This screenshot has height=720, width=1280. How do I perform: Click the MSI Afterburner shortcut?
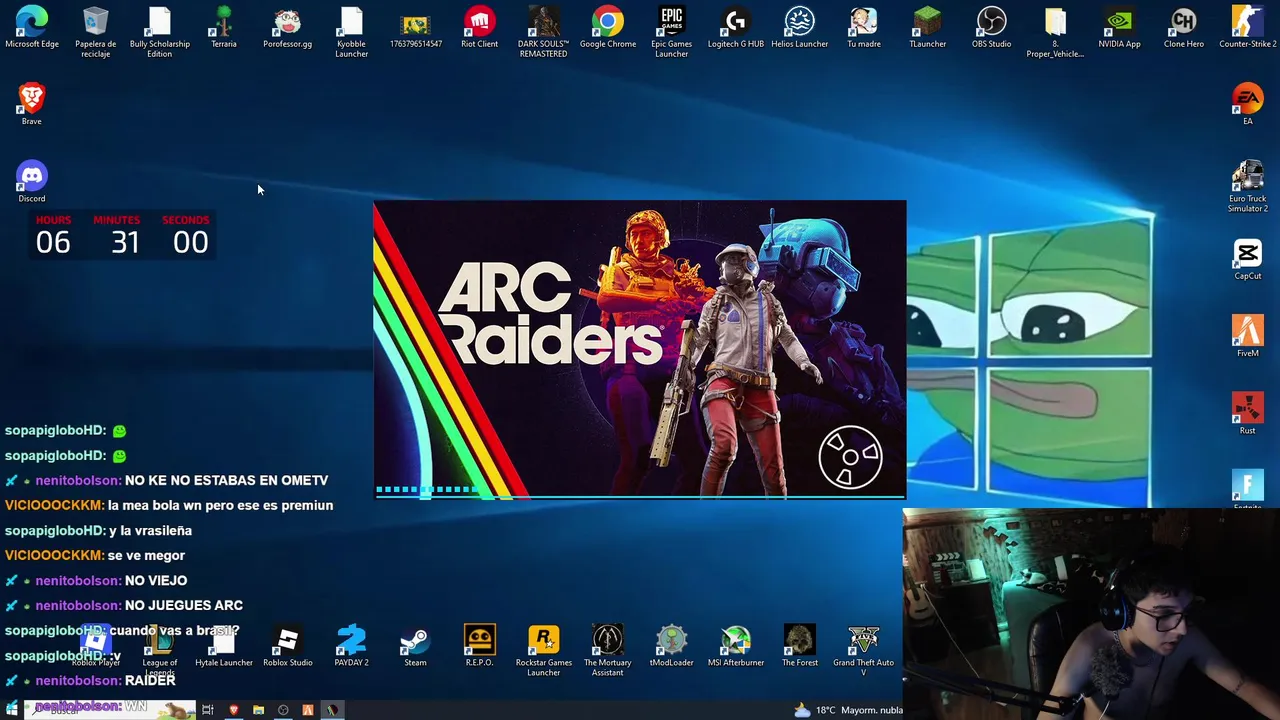click(736, 646)
